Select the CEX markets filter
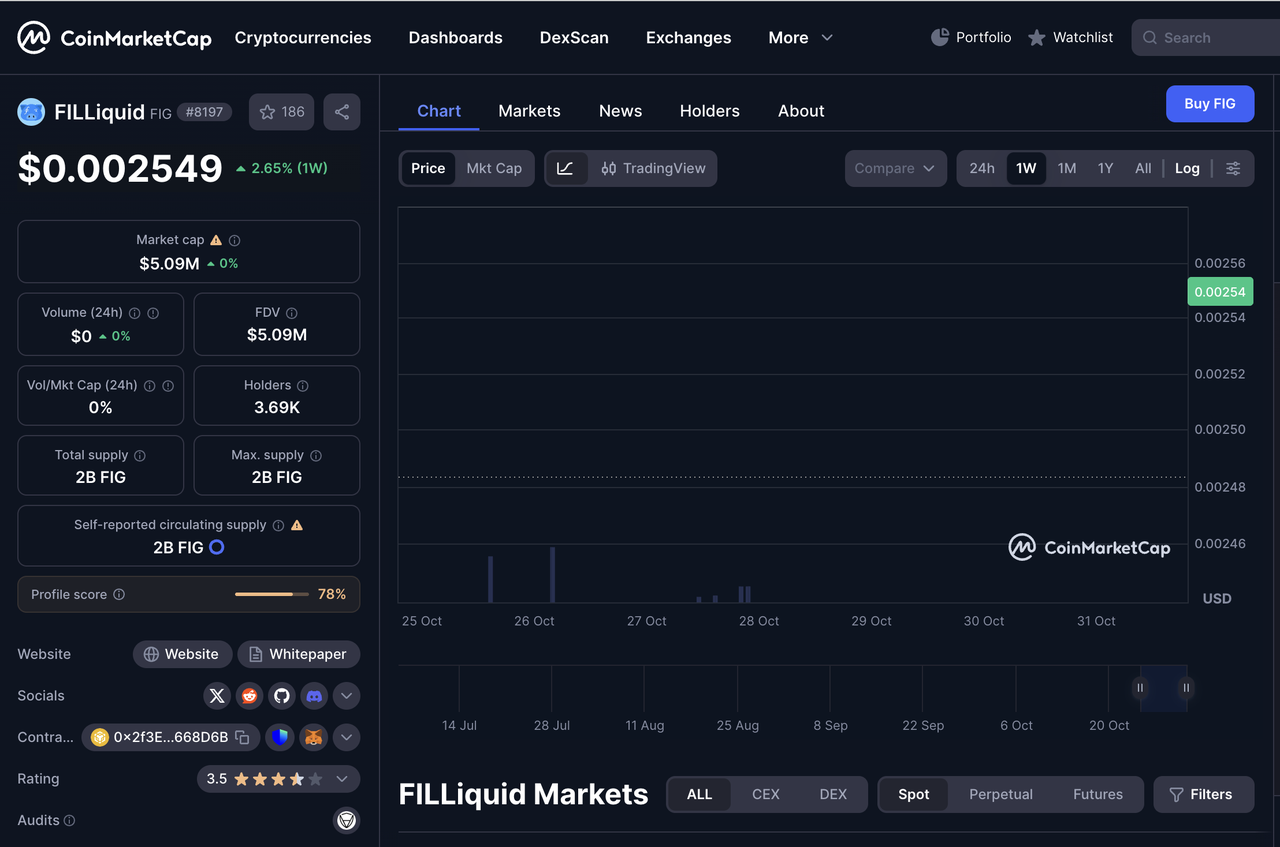The image size is (1280, 847). click(x=766, y=794)
